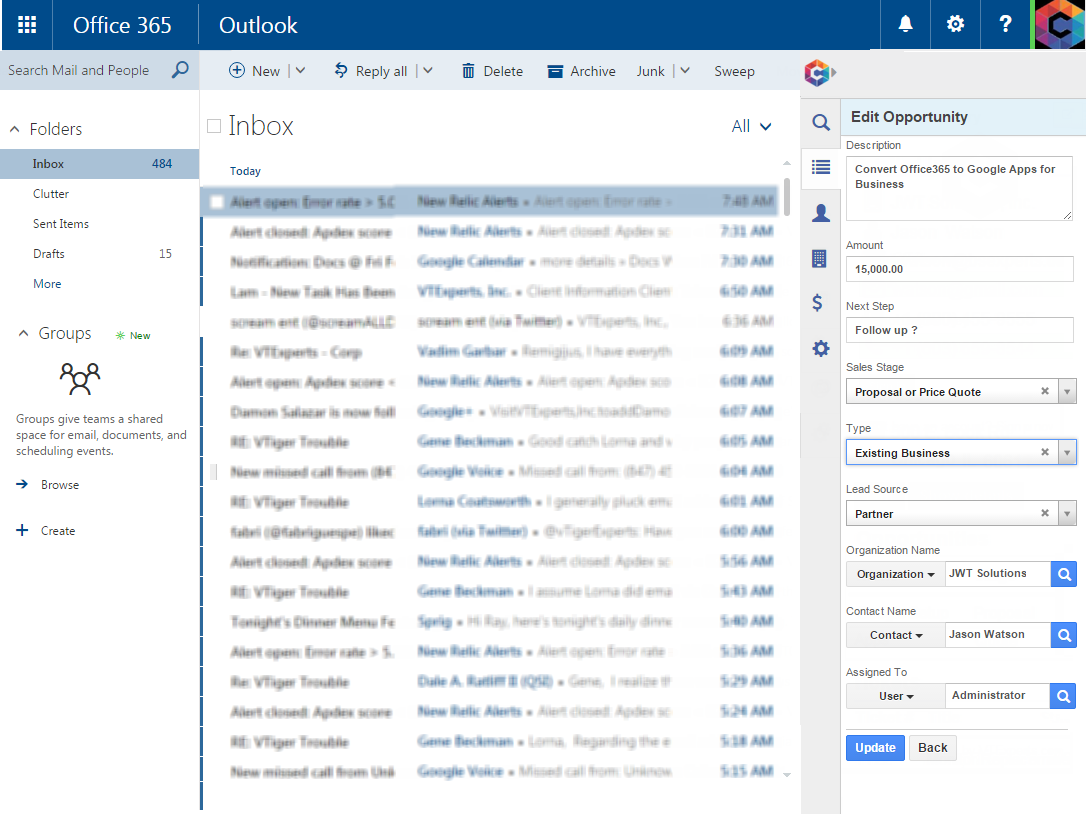Click Reply all in toolbar
Image resolution: width=1086 pixels, height=814 pixels.
pos(371,71)
